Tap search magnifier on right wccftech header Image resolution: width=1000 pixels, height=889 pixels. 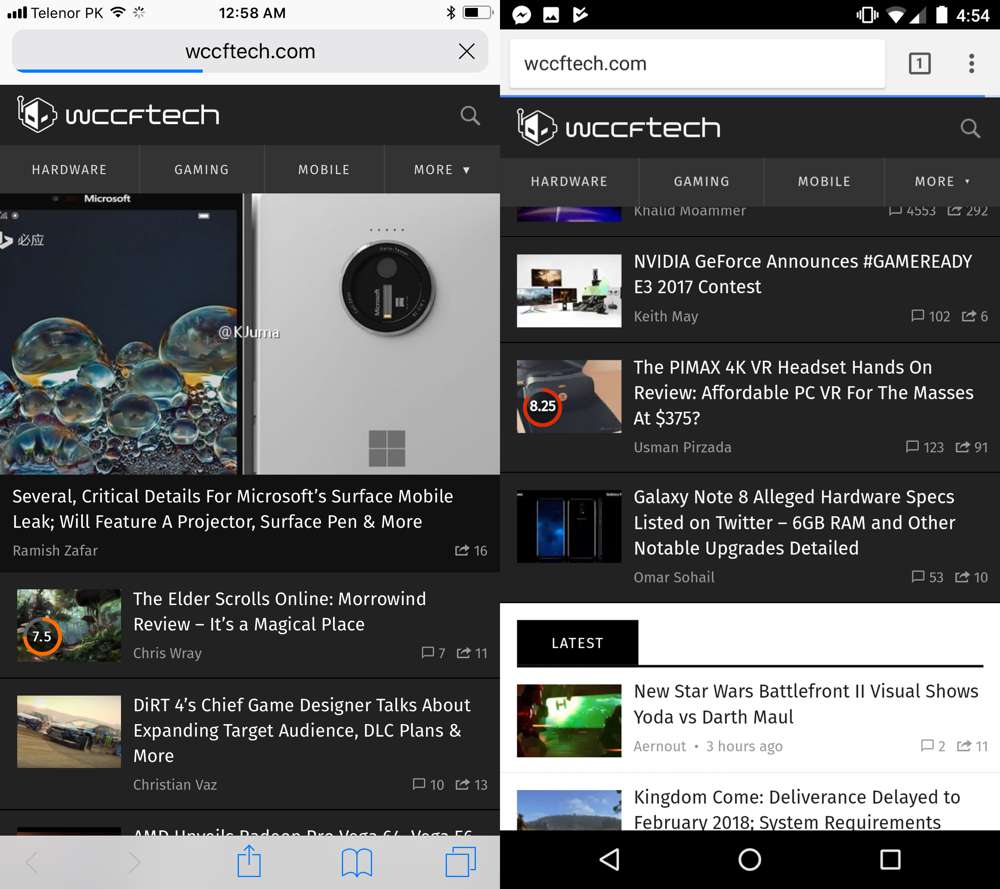tap(970, 128)
